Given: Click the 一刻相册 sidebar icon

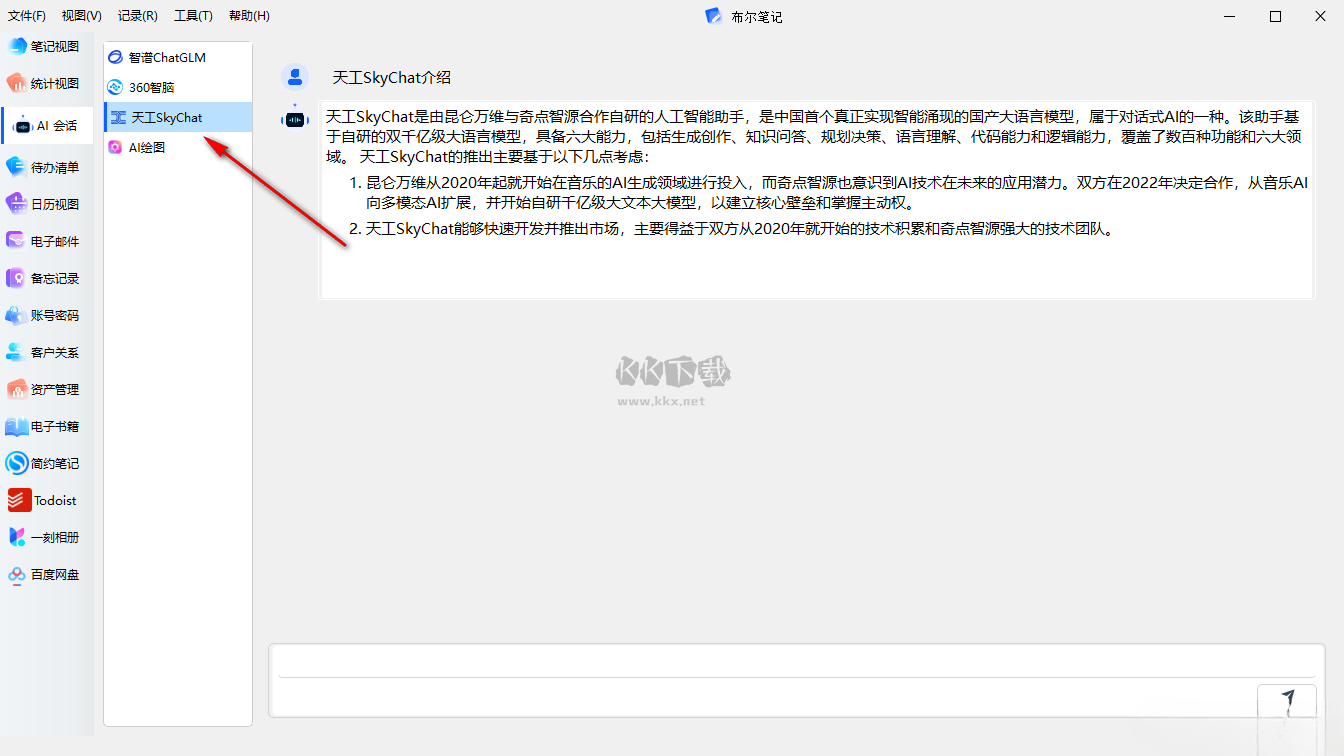Looking at the screenshot, I should (x=17, y=537).
